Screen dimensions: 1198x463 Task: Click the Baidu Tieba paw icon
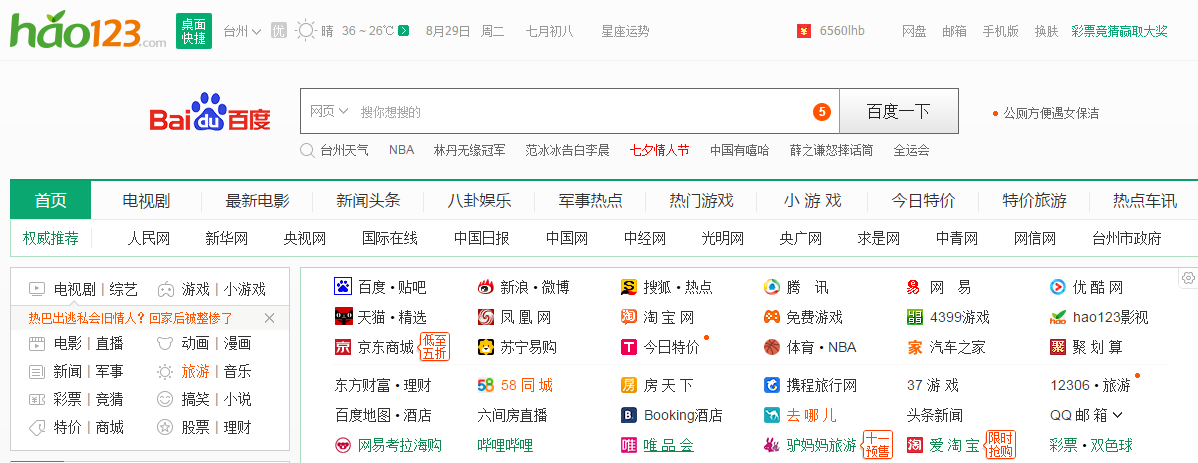tap(342, 287)
